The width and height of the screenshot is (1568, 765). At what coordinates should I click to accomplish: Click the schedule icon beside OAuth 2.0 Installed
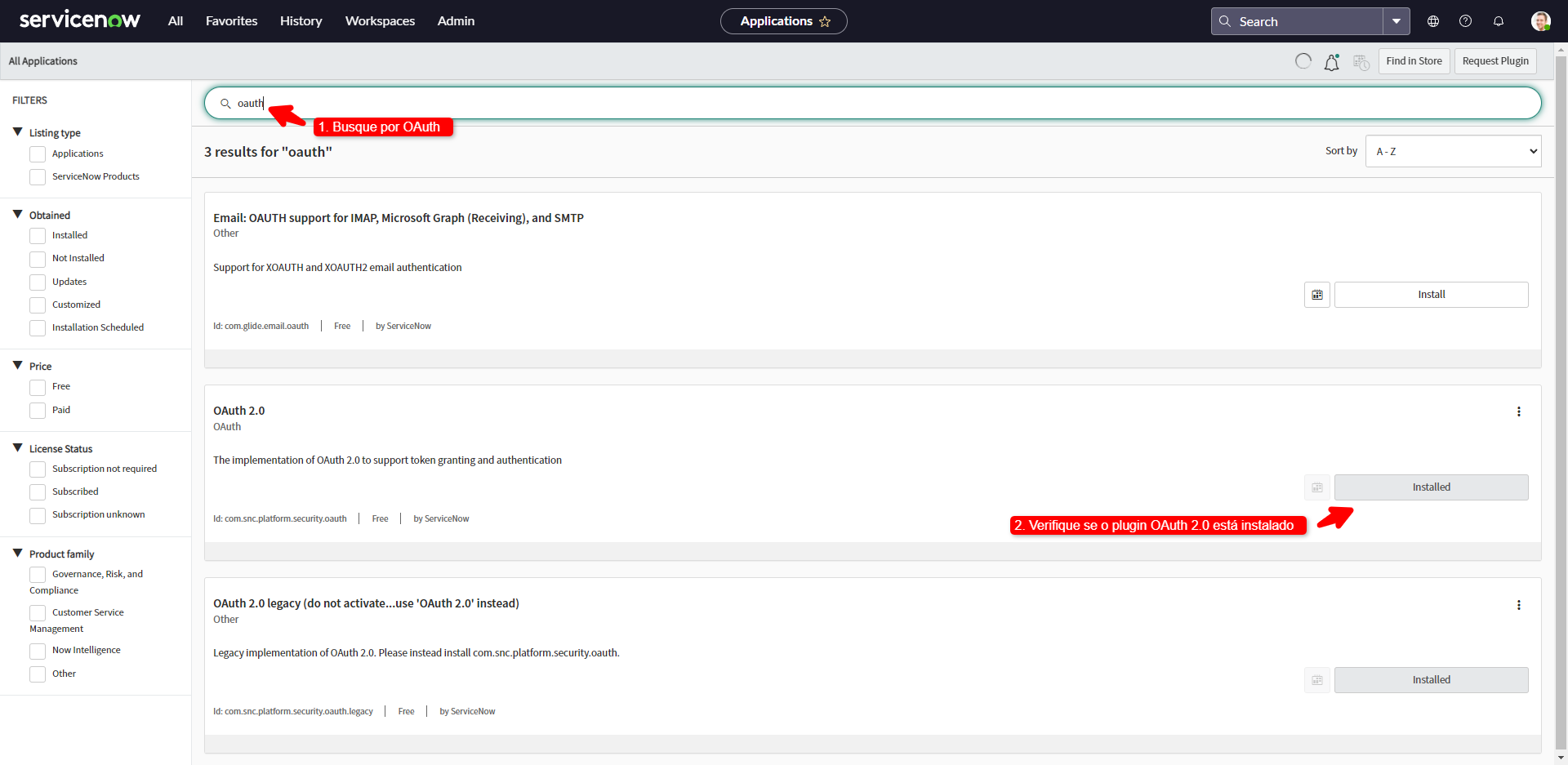coord(1317,487)
